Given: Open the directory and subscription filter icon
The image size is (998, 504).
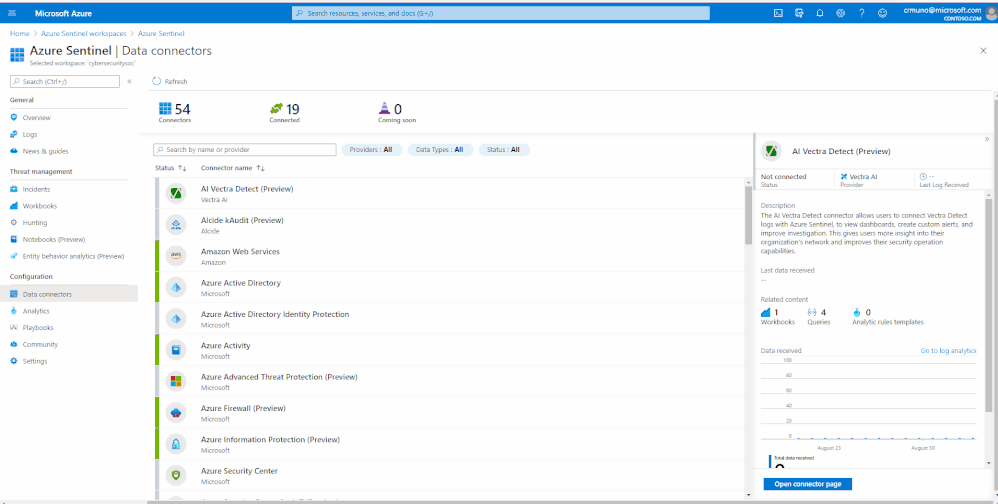Looking at the screenshot, I should point(799,13).
